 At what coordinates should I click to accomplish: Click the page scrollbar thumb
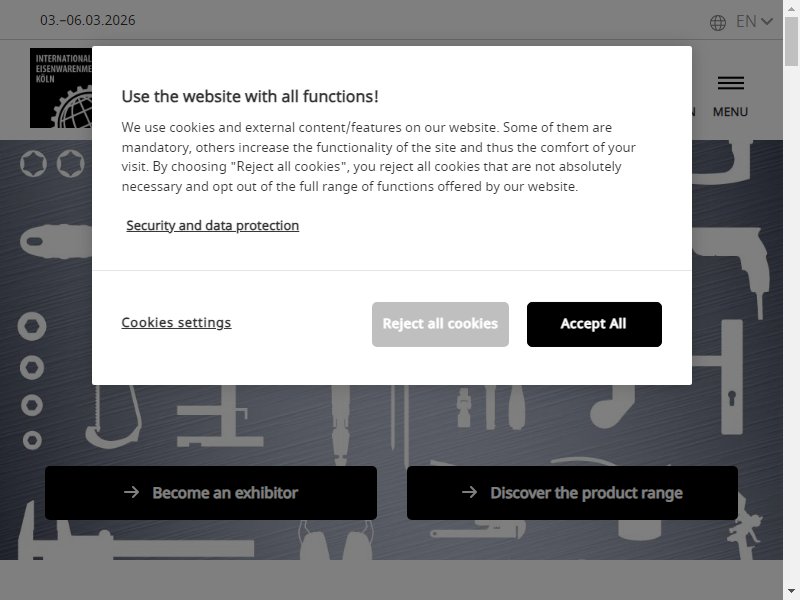[x=791, y=41]
